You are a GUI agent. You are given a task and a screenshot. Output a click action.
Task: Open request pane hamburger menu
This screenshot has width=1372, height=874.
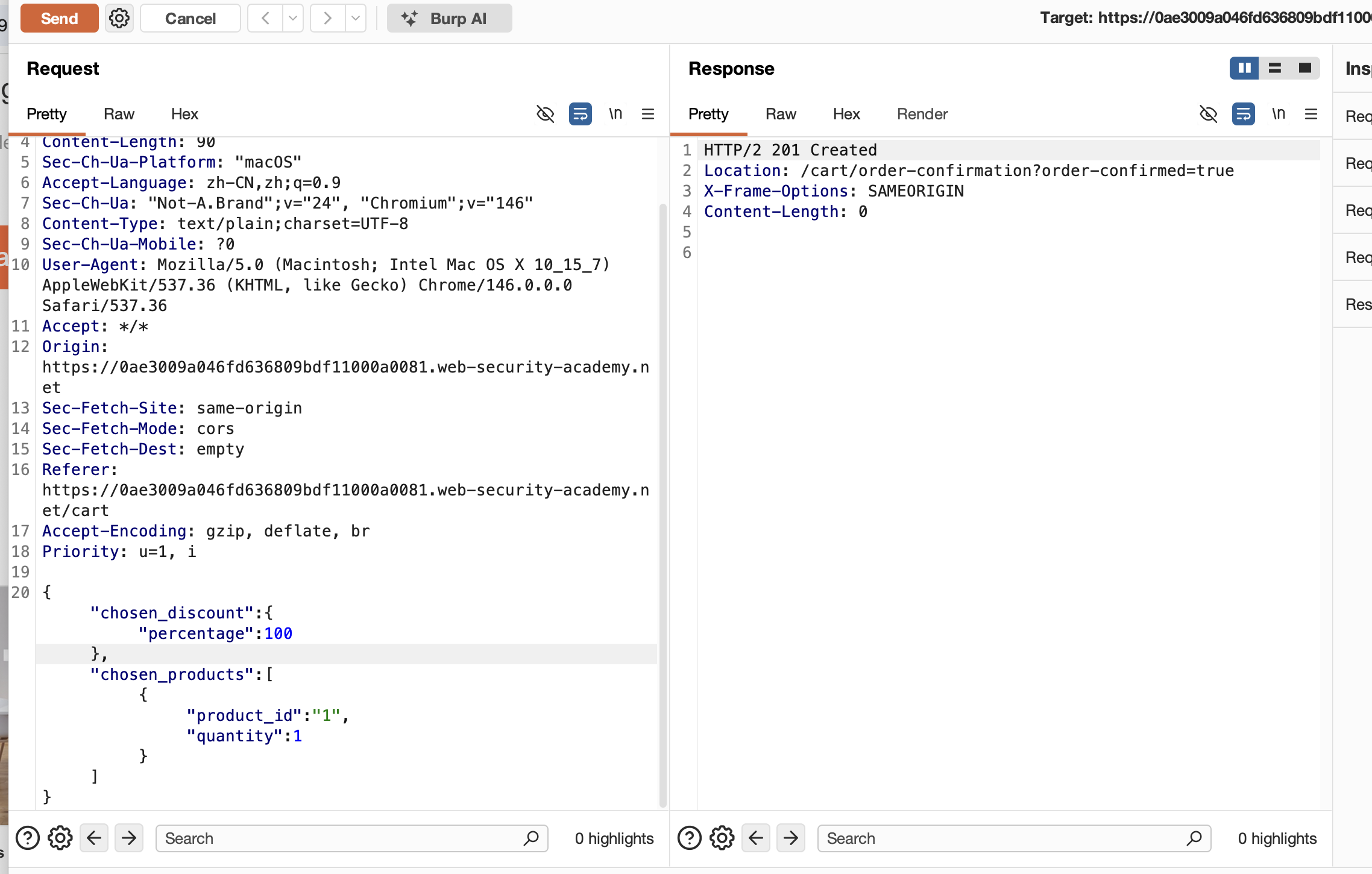coord(648,114)
